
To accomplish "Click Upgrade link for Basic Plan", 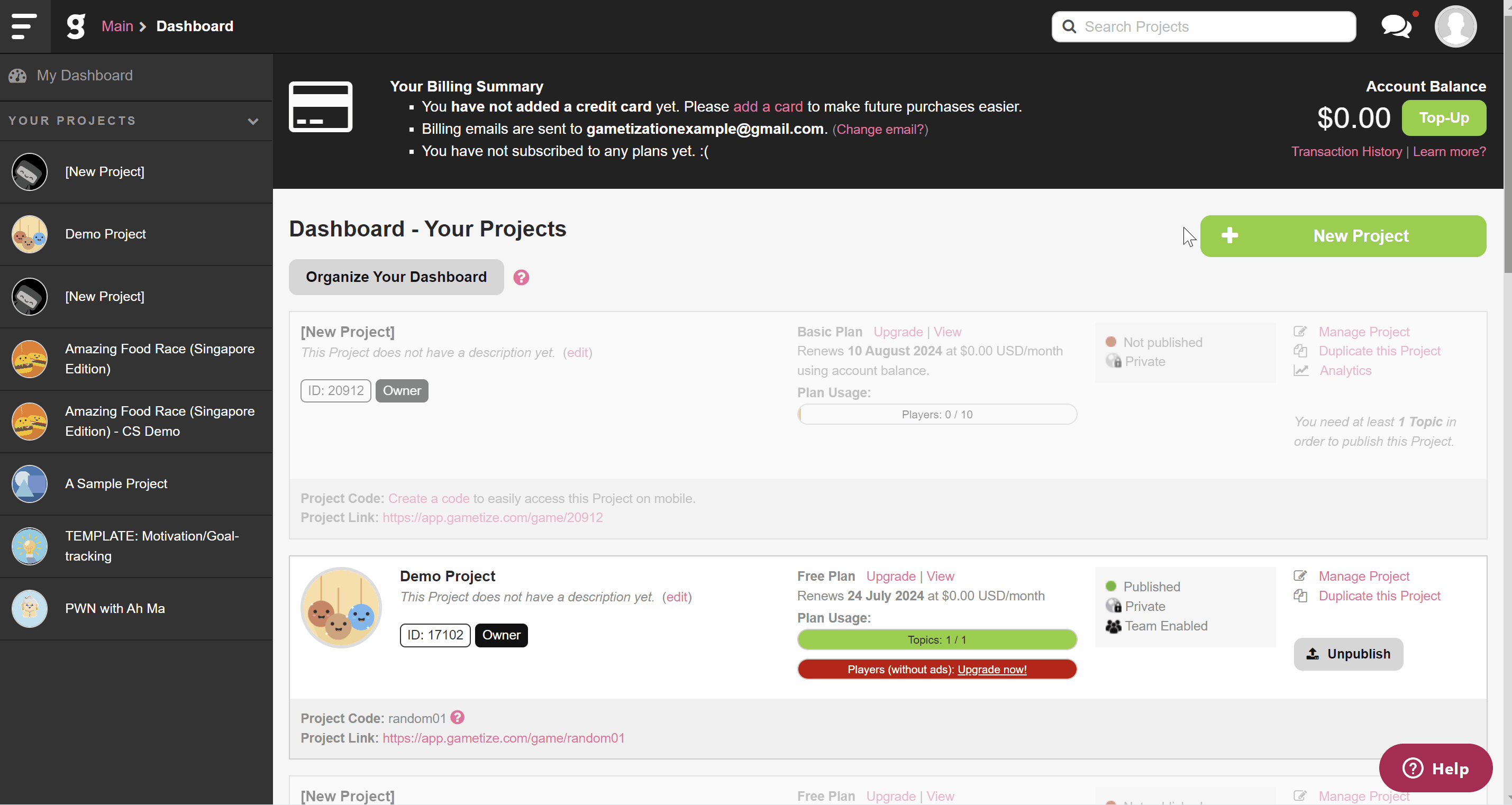I will point(897,332).
